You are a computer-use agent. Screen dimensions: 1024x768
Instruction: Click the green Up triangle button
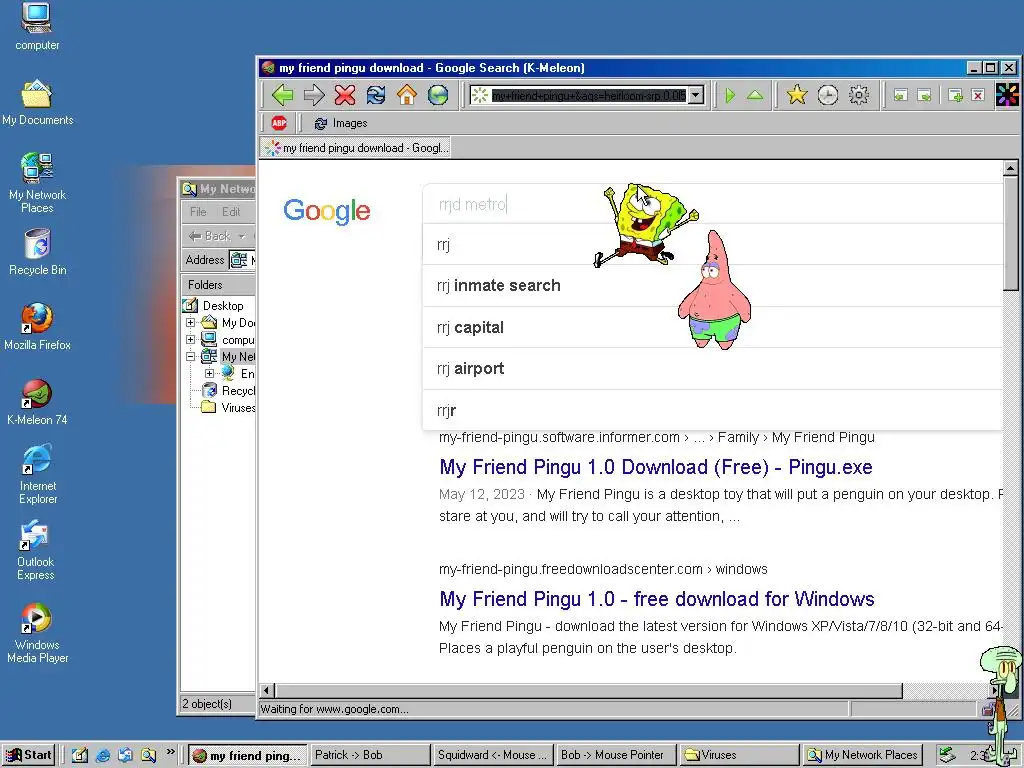click(755, 95)
